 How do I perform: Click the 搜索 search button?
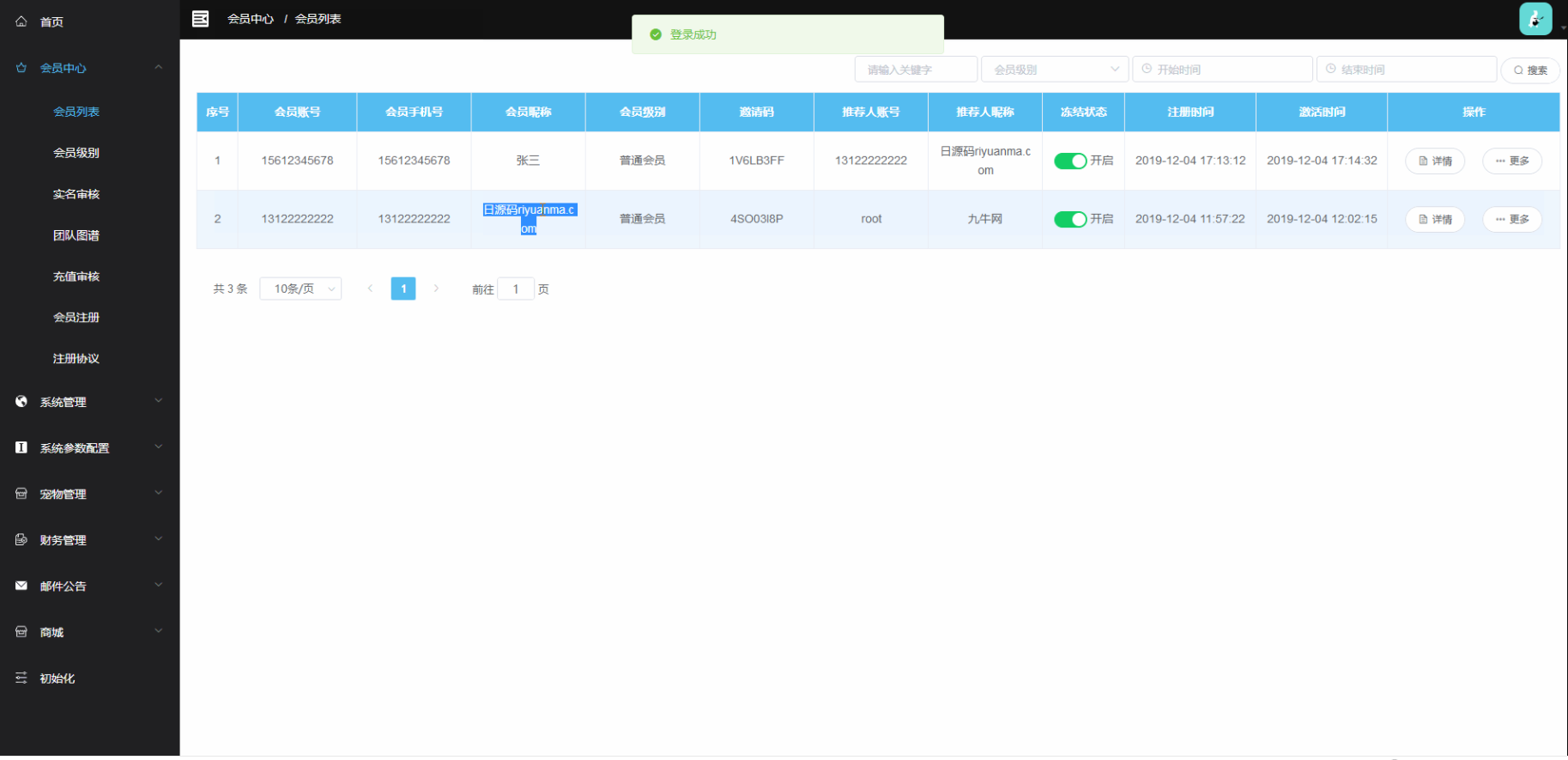1530,70
